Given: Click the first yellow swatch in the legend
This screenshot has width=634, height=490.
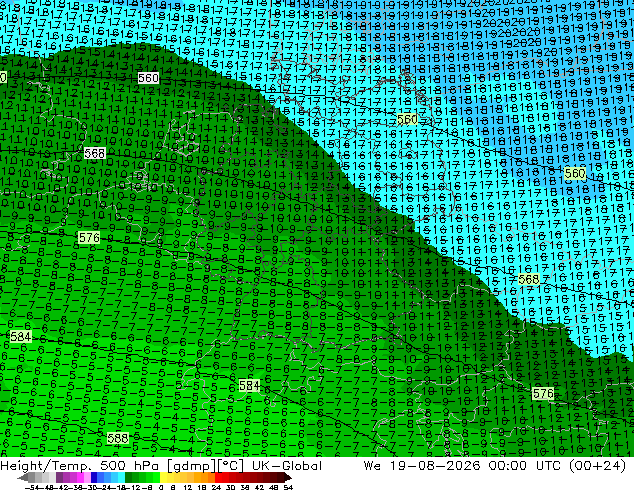Looking at the screenshot, I should point(163,478).
